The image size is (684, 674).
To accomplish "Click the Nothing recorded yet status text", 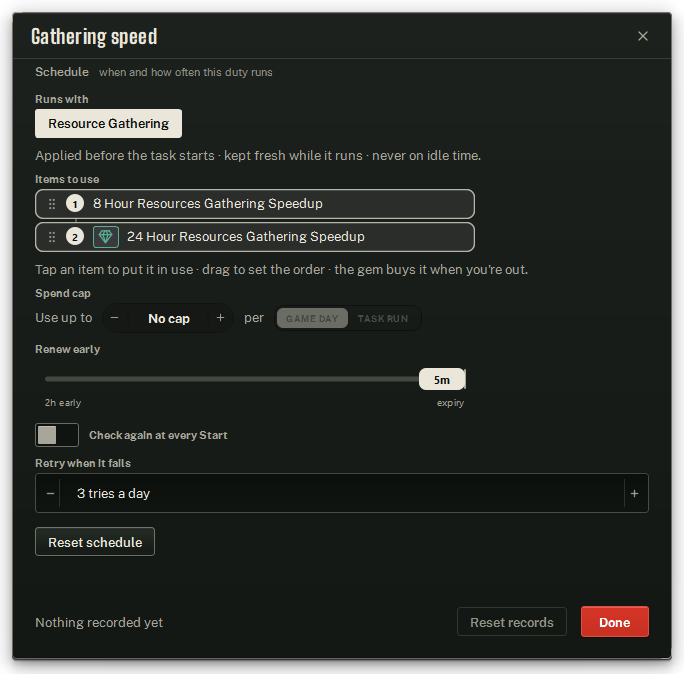I will [x=99, y=623].
